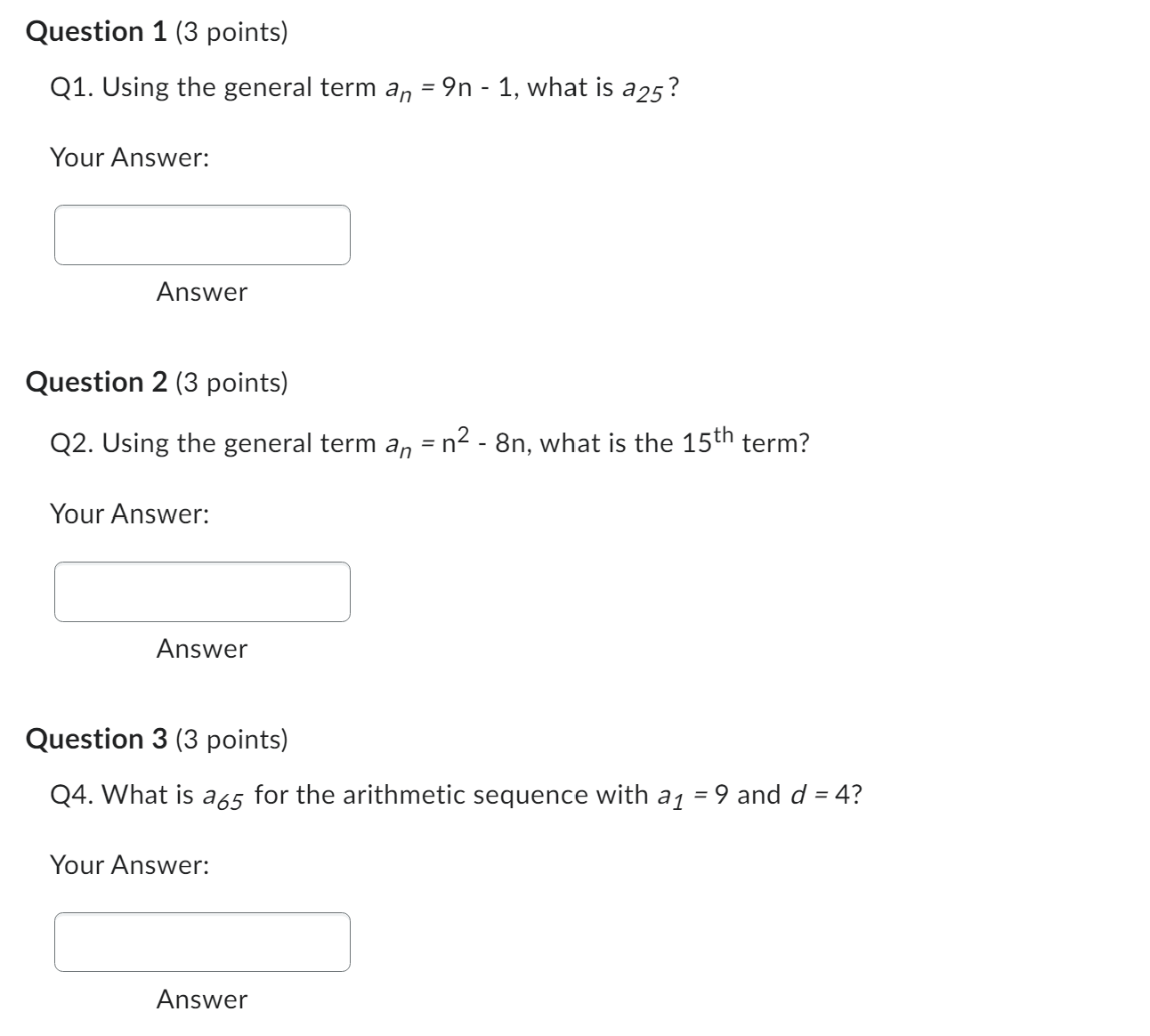Click the Your Answer label for Question 2
The image size is (1150, 1036).
[x=130, y=514]
